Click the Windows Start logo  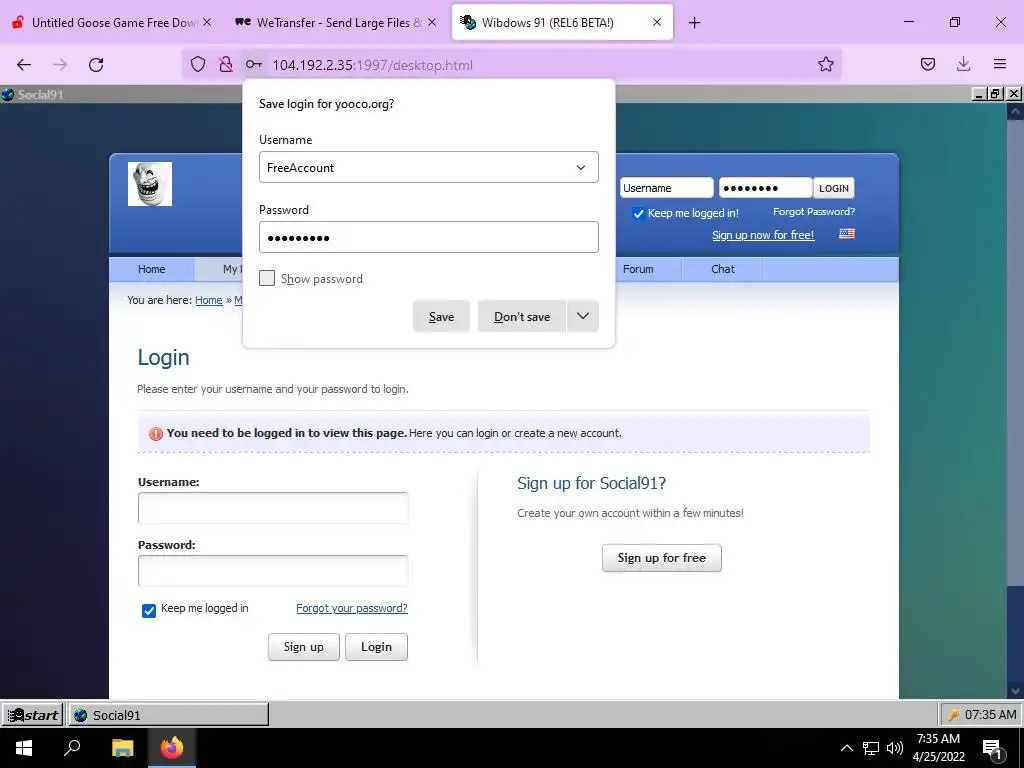24,748
